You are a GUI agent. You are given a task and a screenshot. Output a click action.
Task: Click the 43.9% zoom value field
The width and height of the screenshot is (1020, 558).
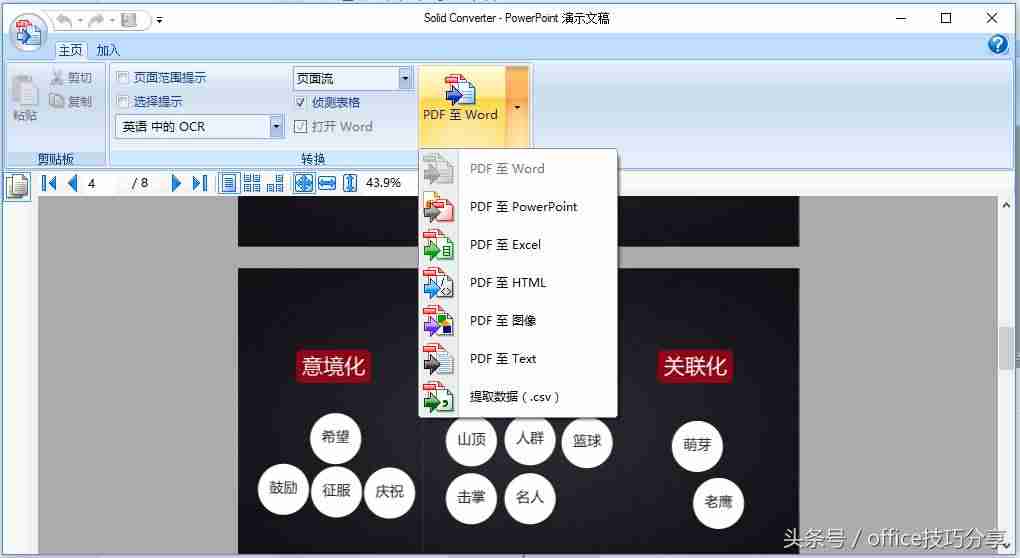tap(384, 183)
